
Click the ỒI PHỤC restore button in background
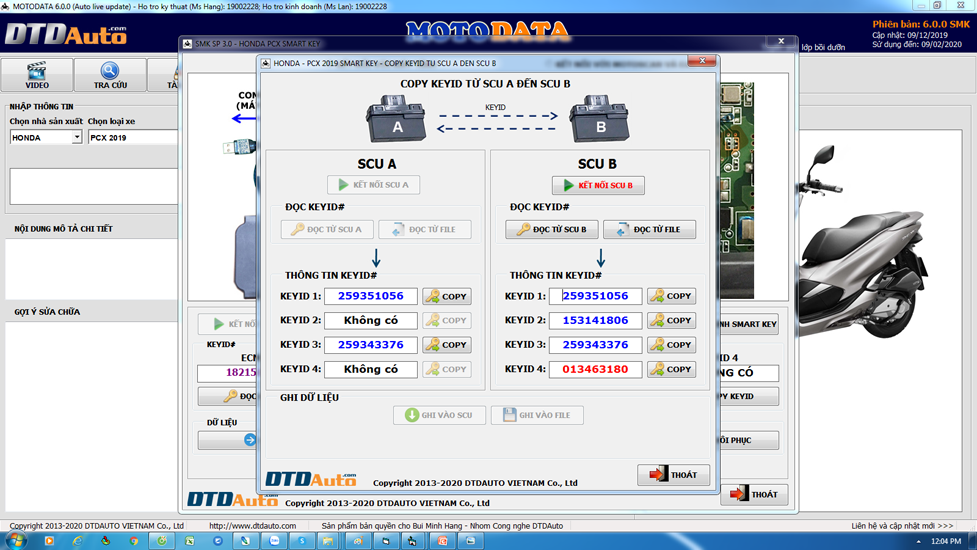click(x=747, y=440)
